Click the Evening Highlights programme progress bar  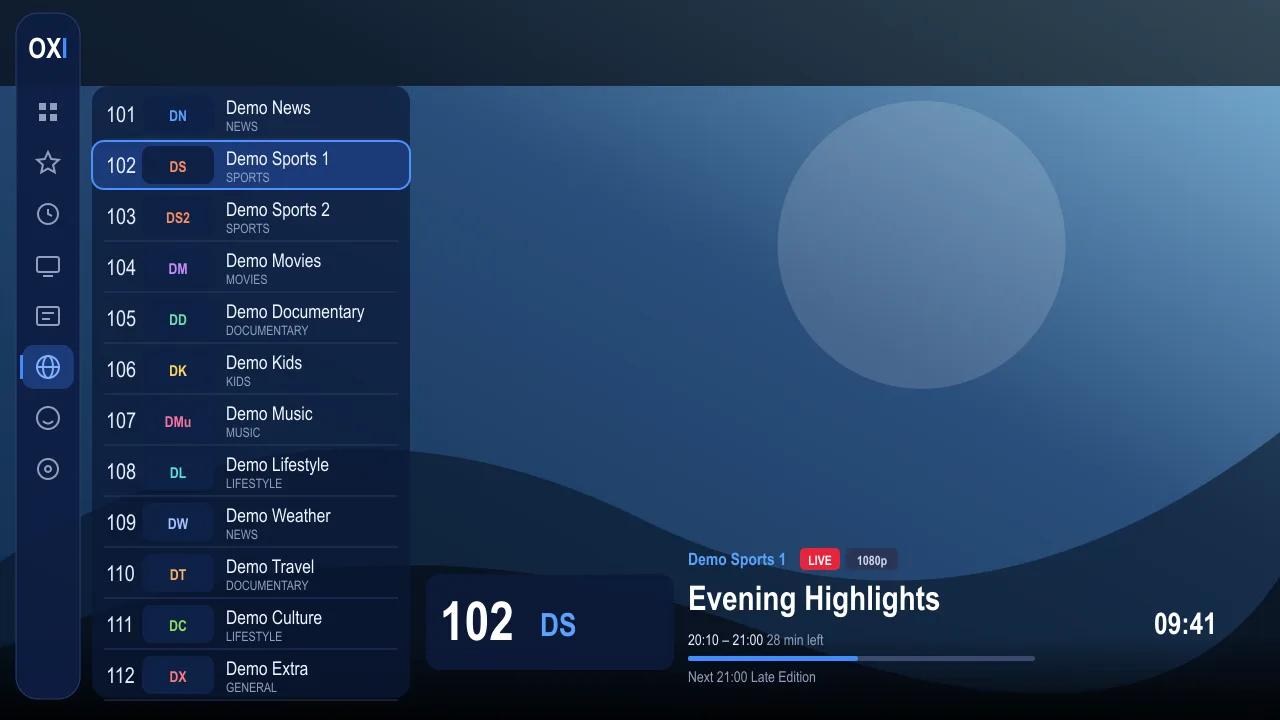(x=861, y=658)
